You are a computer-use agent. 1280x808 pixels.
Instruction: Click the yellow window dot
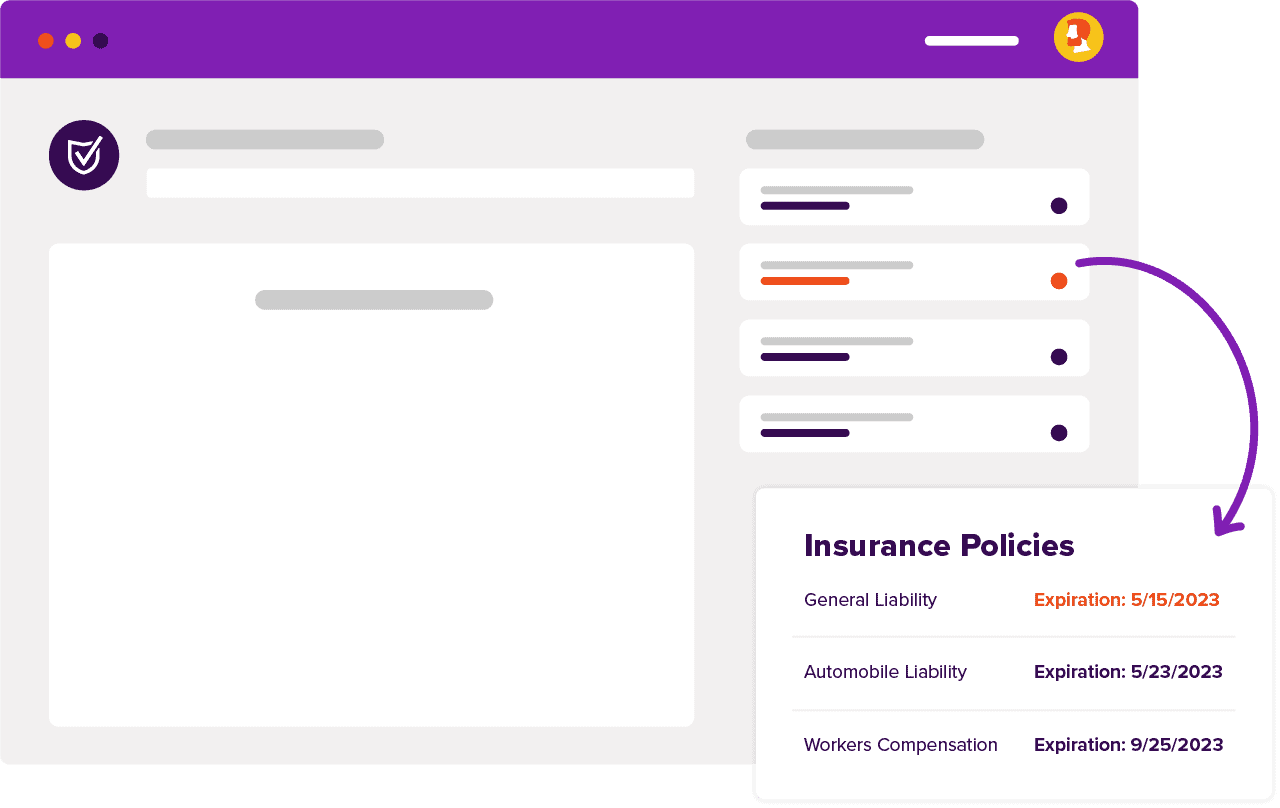click(x=73, y=41)
